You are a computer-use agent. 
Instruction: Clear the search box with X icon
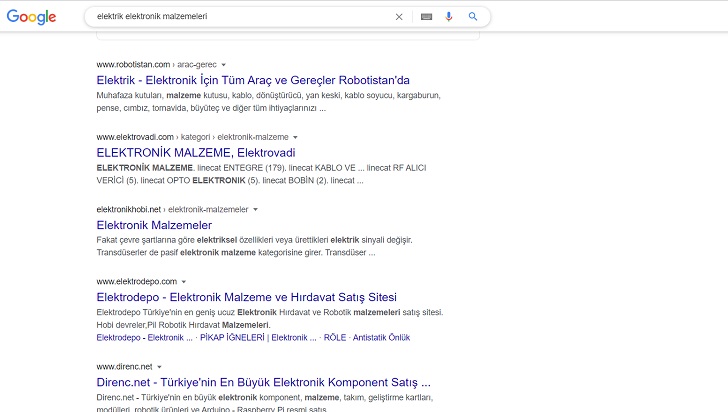pyautogui.click(x=399, y=17)
